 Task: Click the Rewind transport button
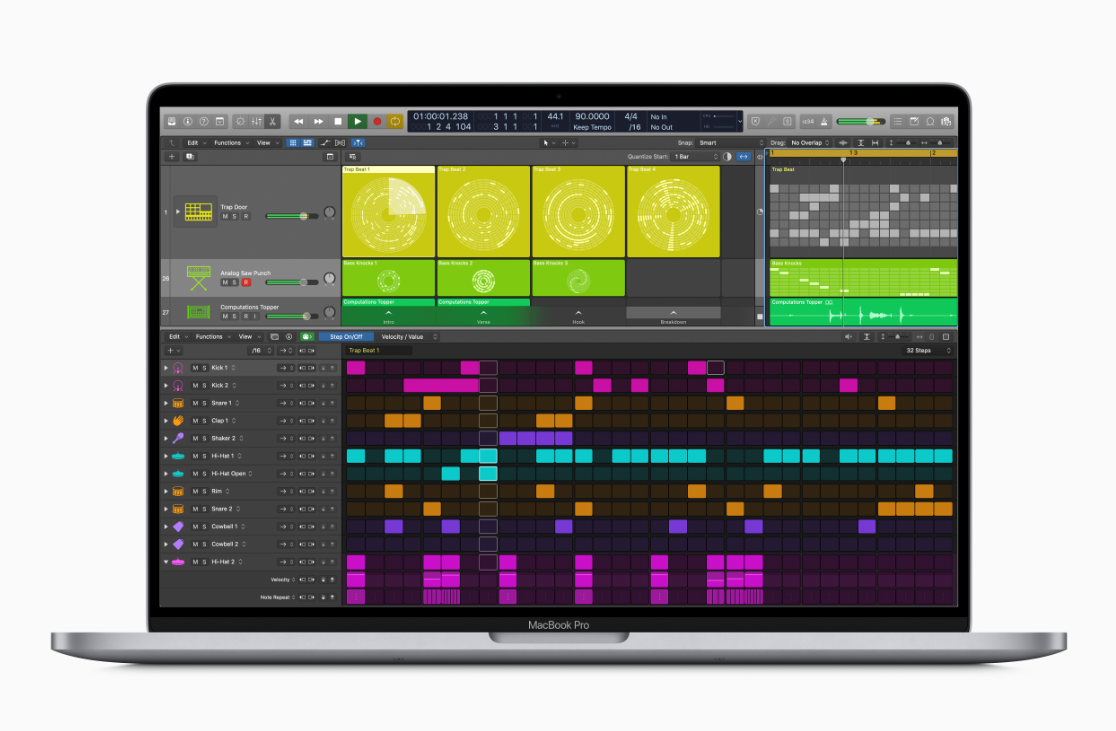click(299, 122)
